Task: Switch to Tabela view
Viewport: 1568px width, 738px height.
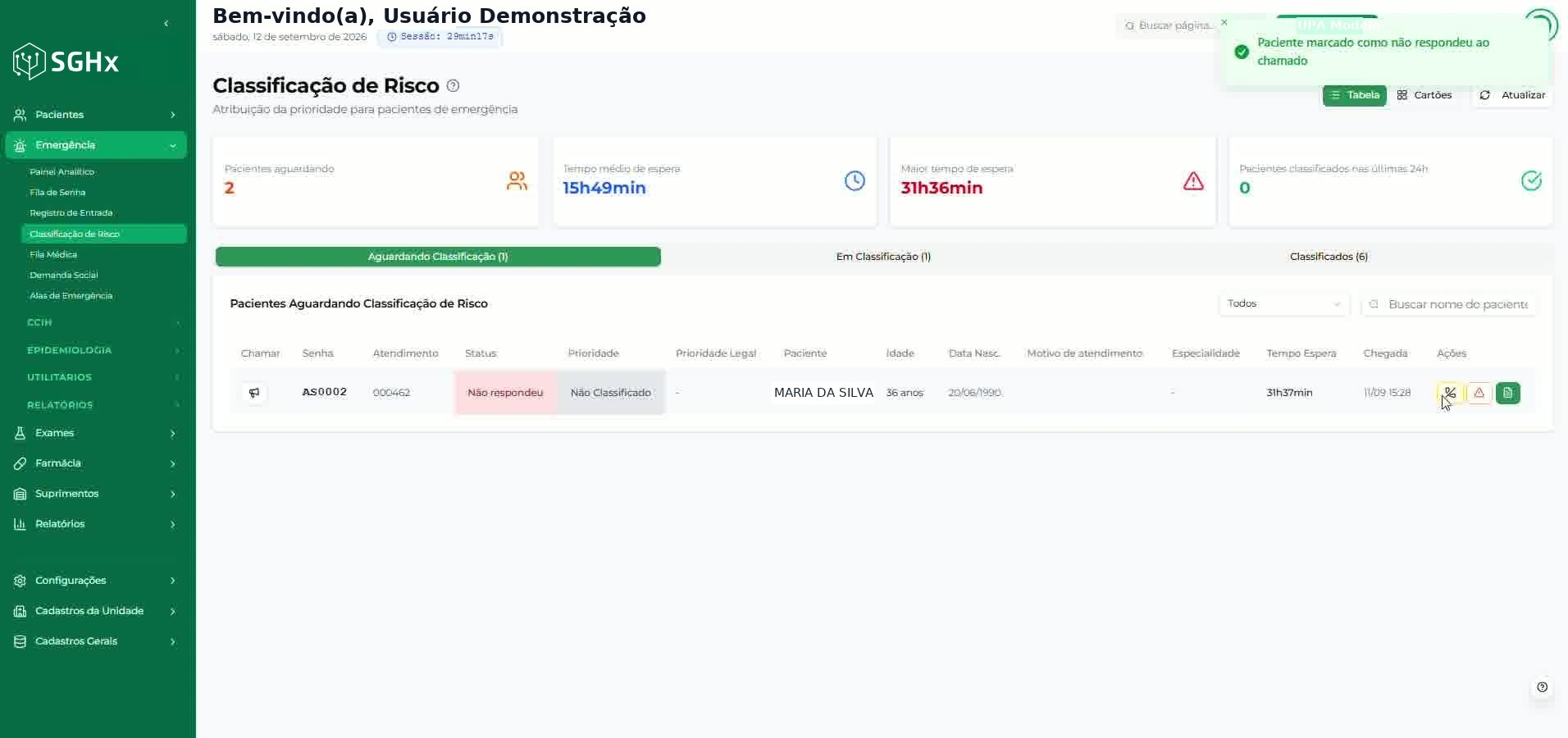Action: 1355,95
